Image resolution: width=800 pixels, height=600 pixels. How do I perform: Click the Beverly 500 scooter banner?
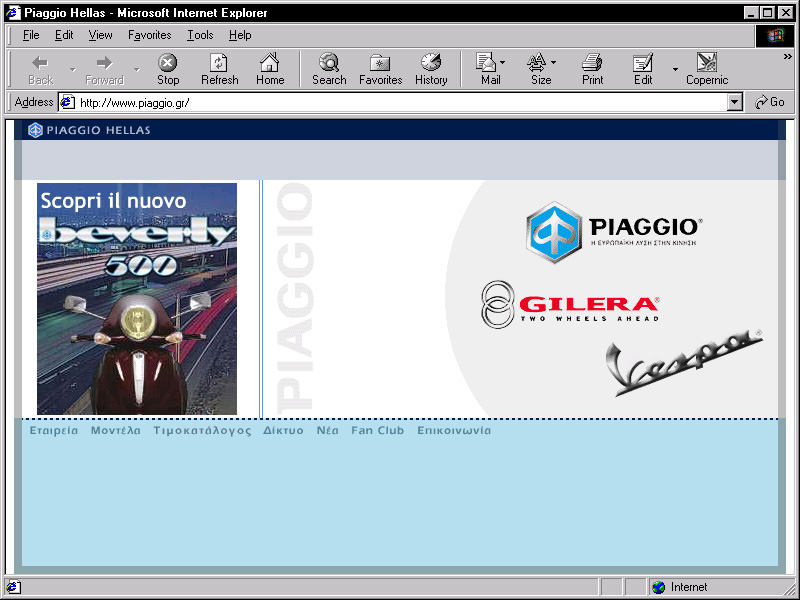(x=137, y=299)
